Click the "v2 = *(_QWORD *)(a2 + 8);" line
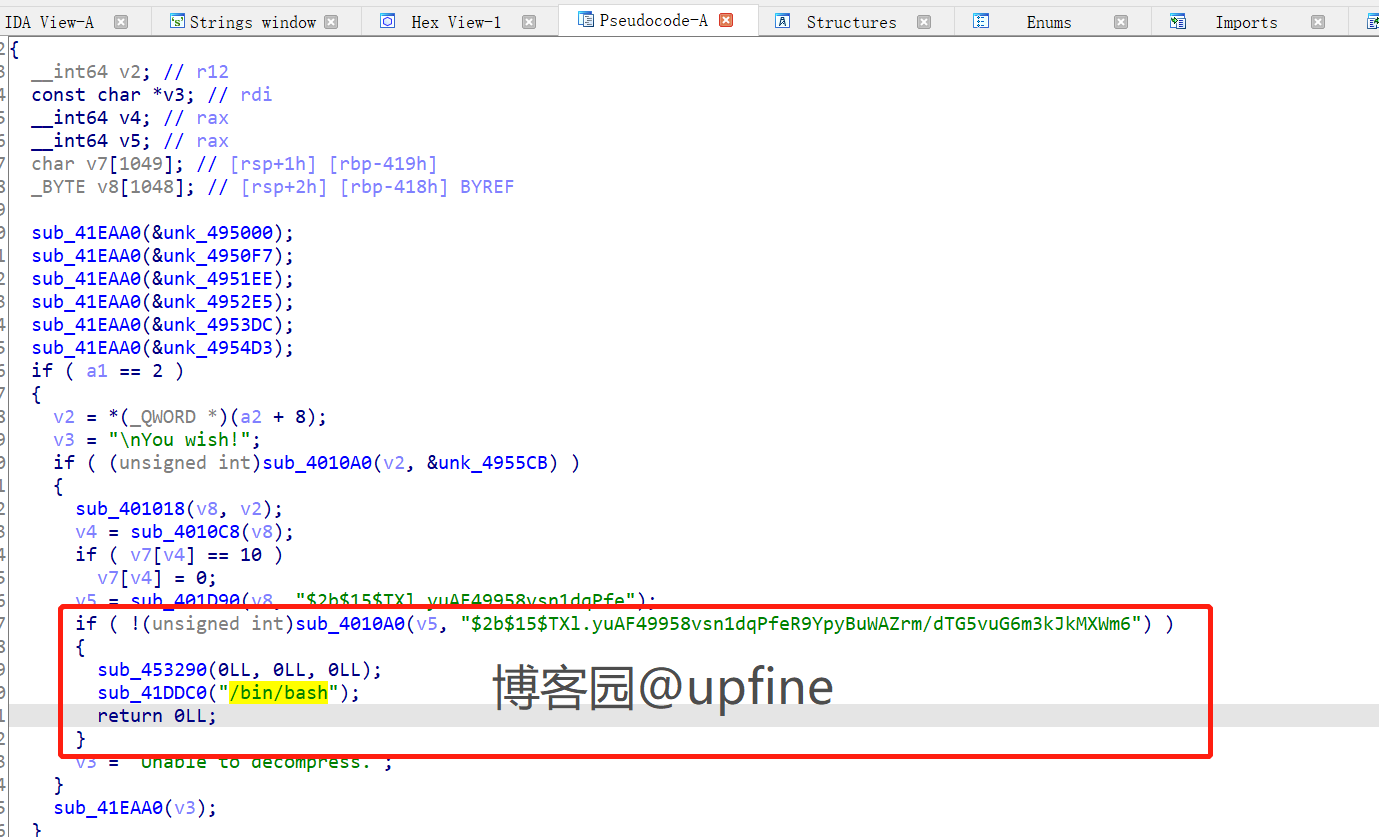 click(190, 416)
